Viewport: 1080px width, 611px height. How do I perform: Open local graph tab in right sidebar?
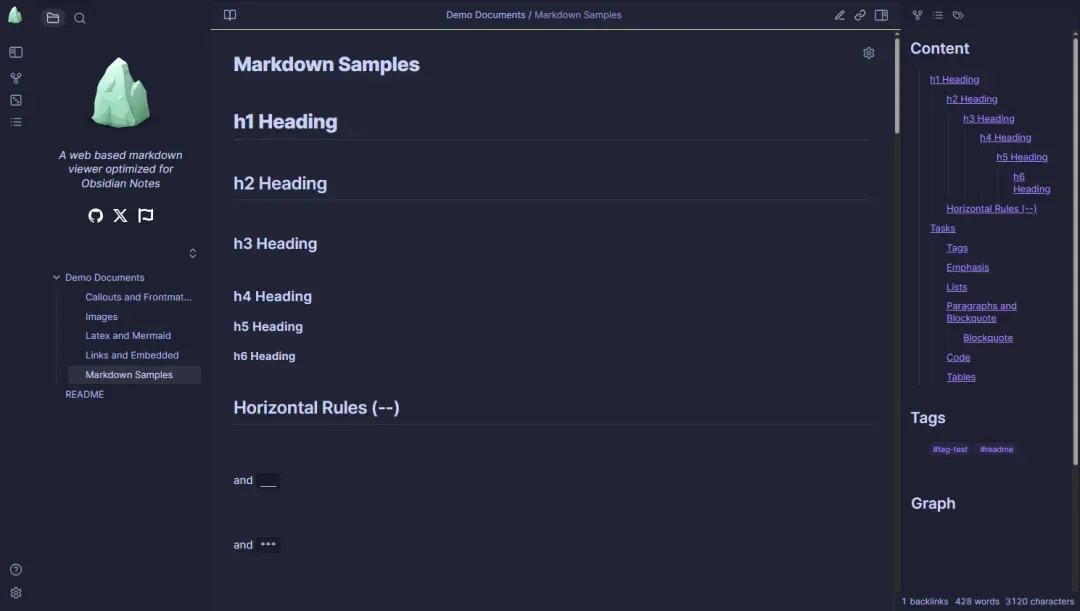click(x=917, y=15)
